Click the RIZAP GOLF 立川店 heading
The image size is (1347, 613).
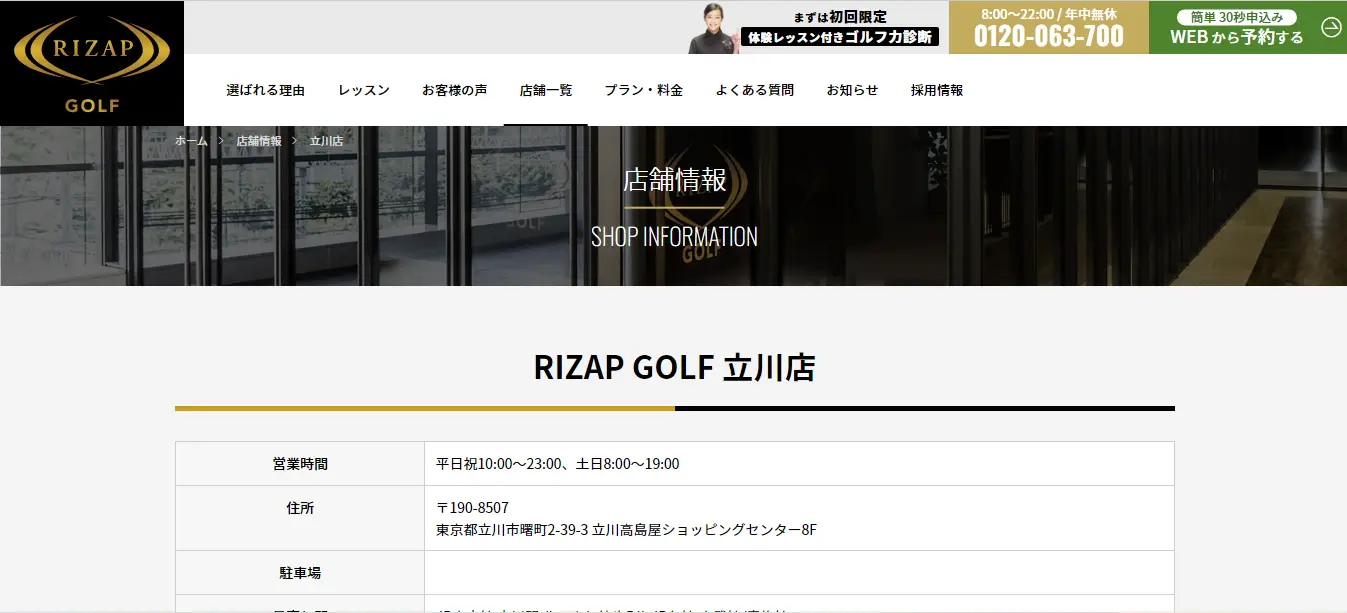(675, 368)
